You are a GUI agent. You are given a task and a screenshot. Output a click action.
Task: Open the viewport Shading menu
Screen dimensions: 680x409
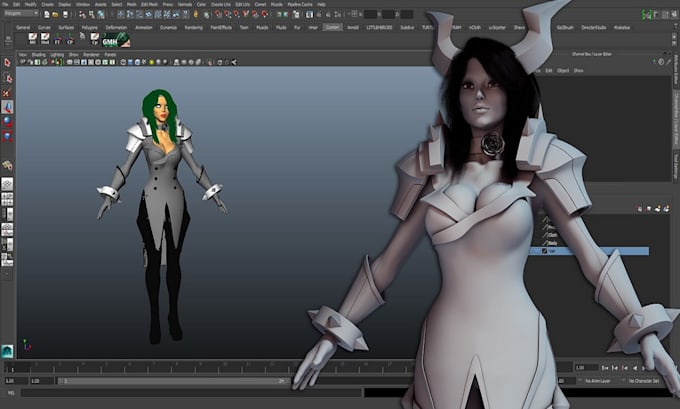pyautogui.click(x=38, y=55)
